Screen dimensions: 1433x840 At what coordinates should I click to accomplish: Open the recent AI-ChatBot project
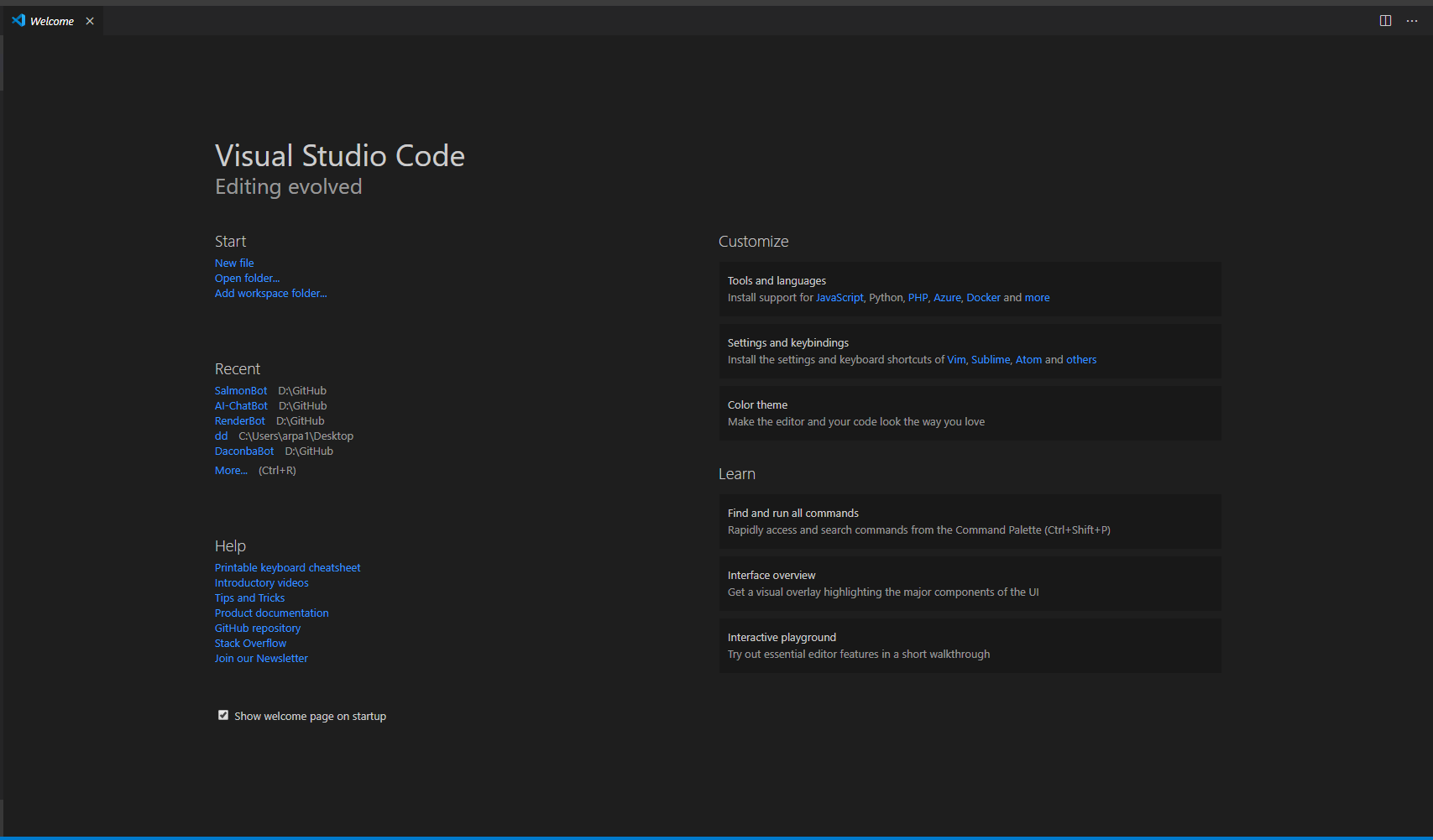pyautogui.click(x=241, y=405)
